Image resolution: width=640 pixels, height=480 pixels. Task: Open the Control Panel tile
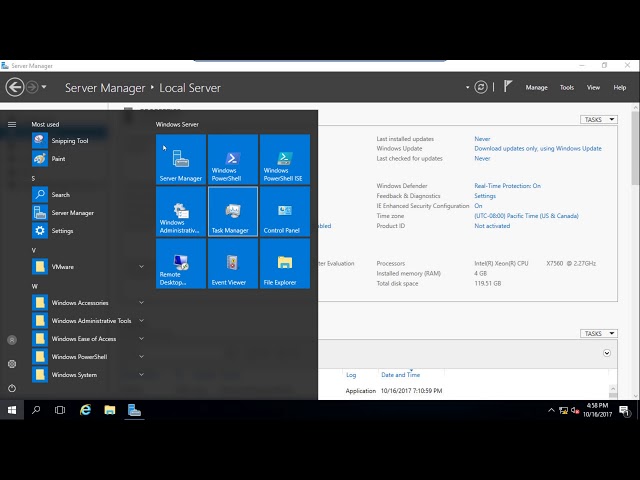coord(285,211)
